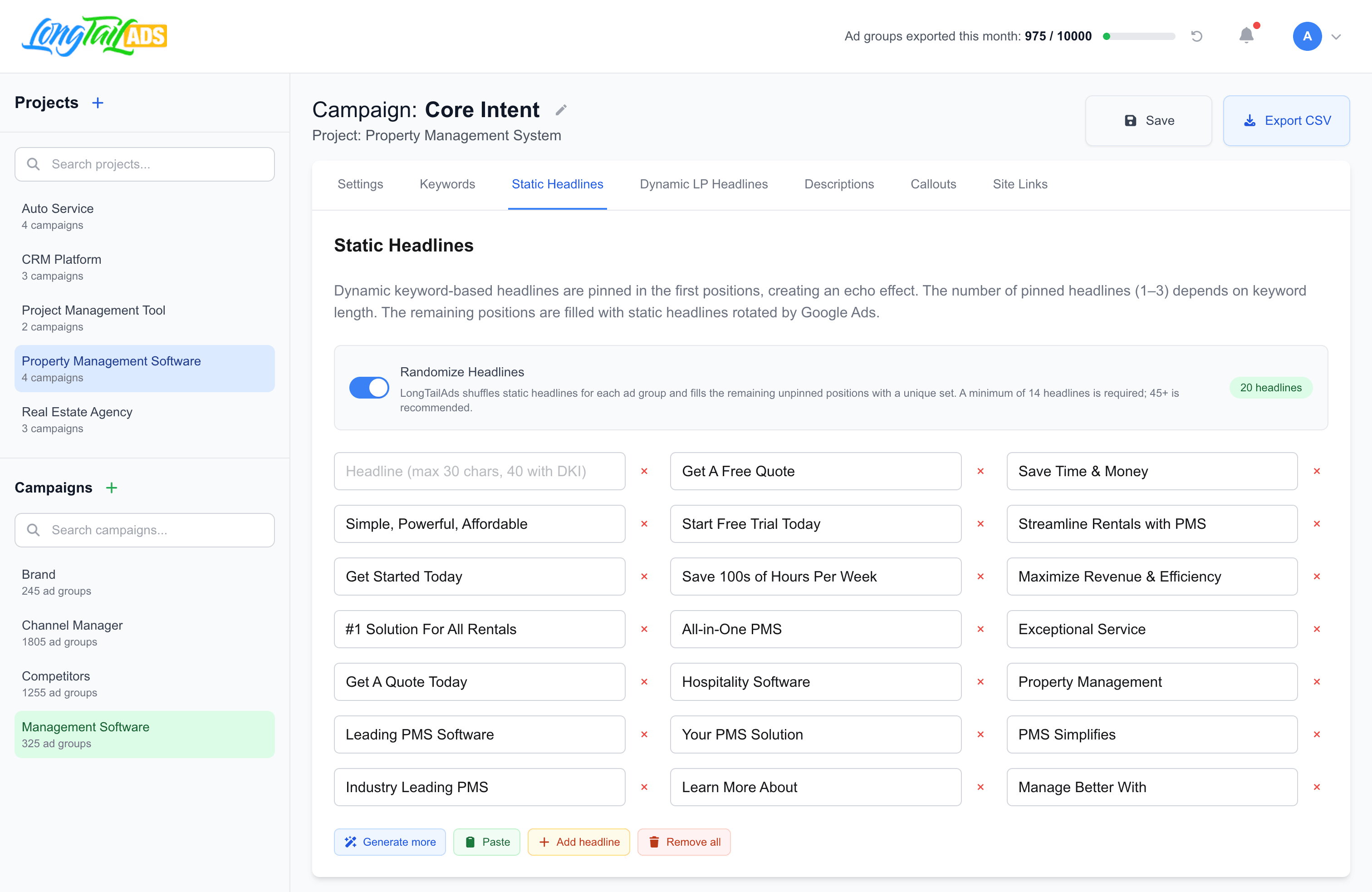This screenshot has width=1372, height=892.
Task: Select the Competitors campaign
Action: tap(145, 683)
